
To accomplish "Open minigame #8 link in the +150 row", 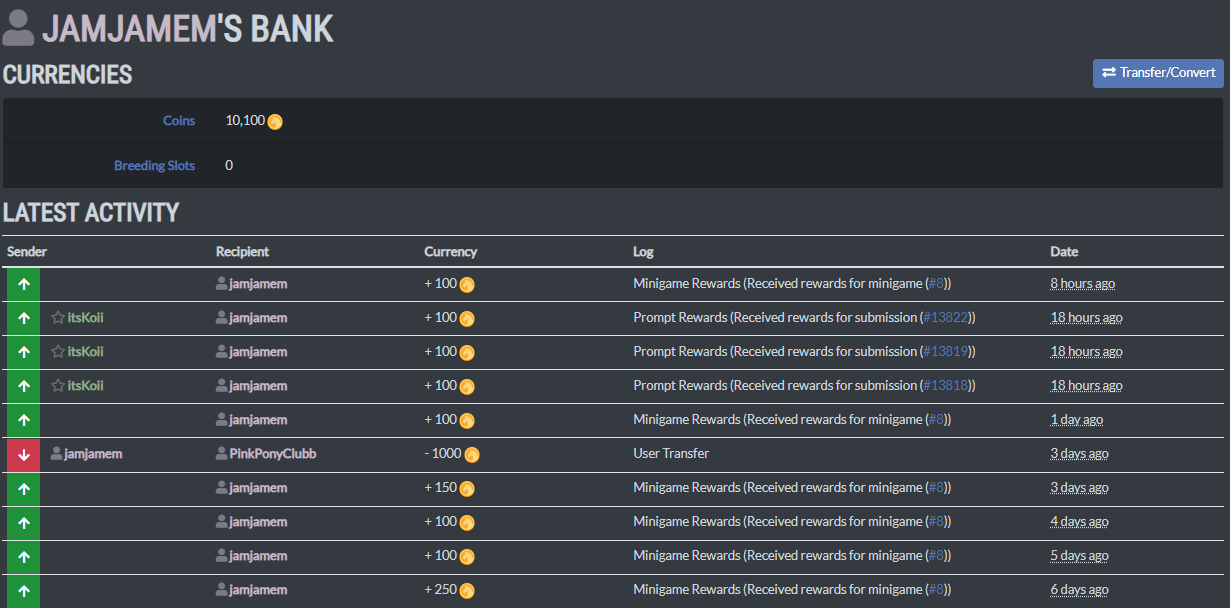I will tap(936, 488).
